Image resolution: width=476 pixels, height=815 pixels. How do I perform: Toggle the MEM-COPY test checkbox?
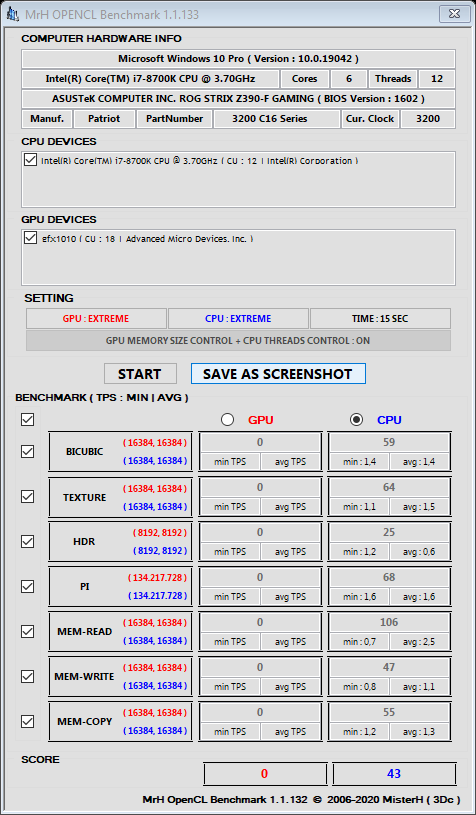(28, 721)
